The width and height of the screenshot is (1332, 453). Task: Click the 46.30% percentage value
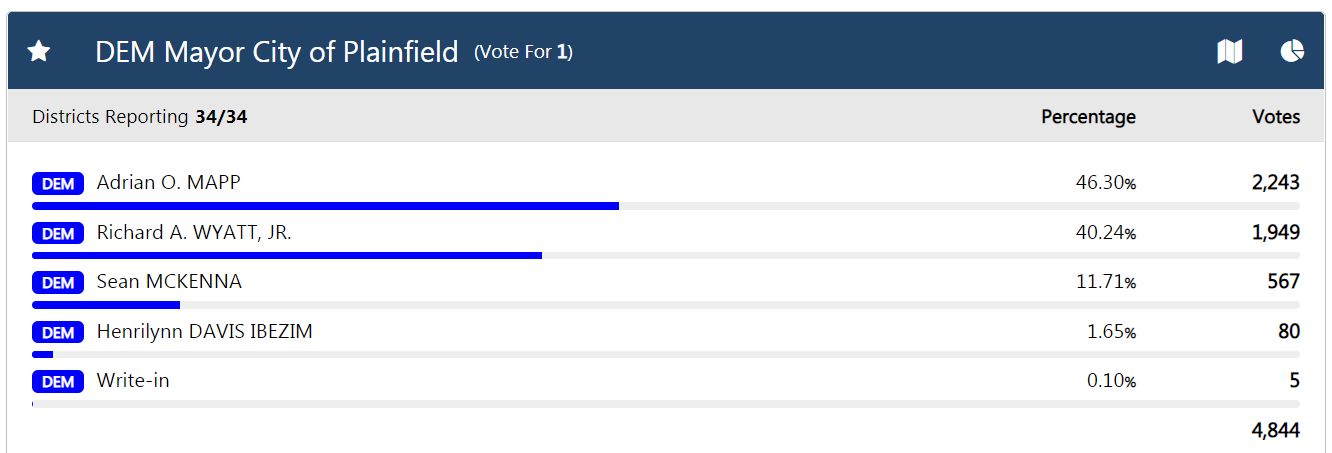tap(1105, 183)
